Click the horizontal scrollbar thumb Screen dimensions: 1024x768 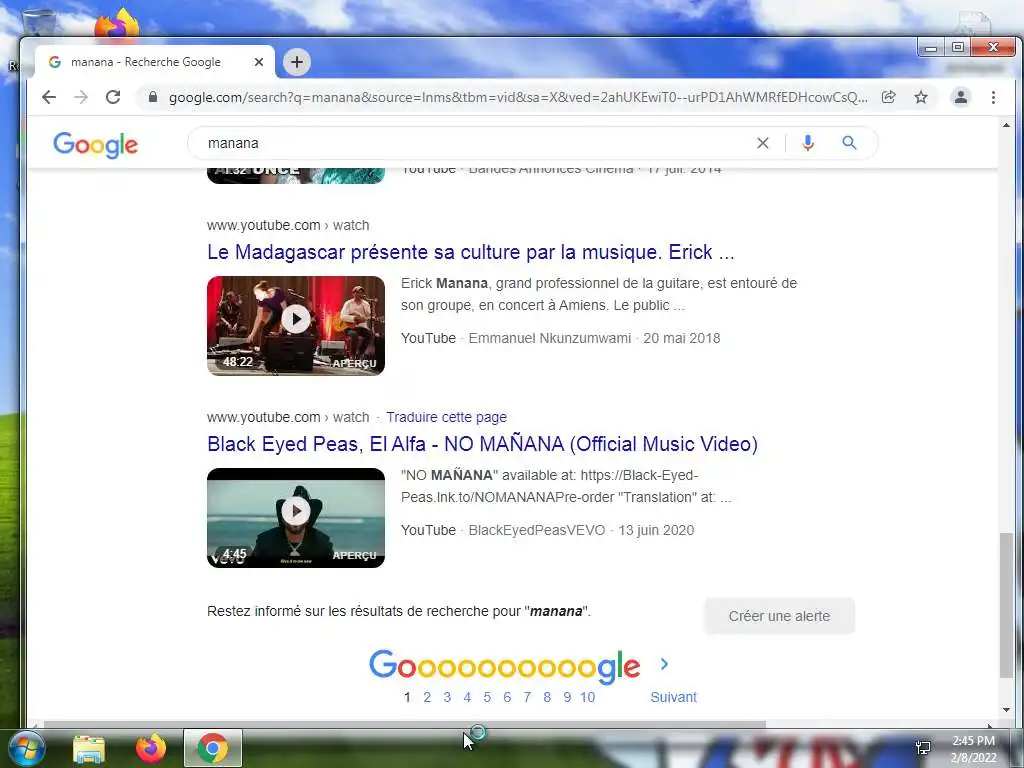click(405, 724)
